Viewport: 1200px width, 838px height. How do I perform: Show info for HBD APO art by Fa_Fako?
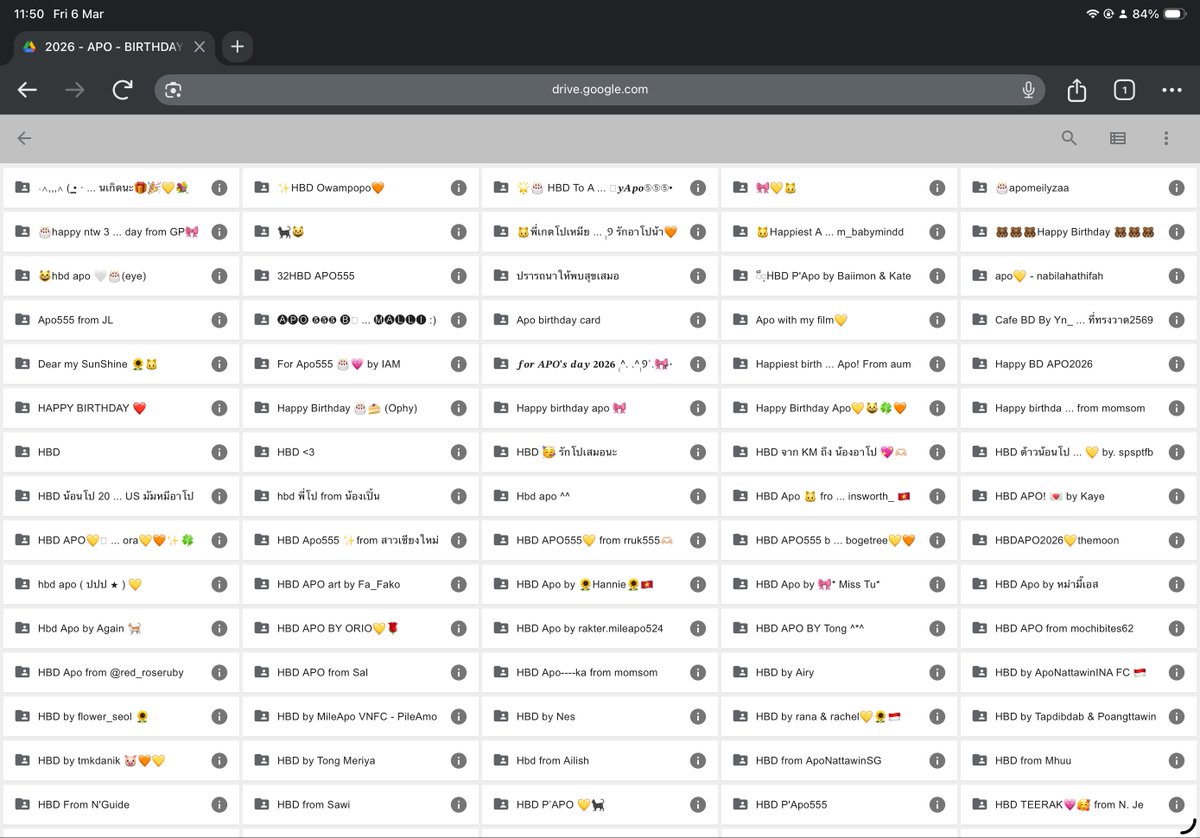(458, 584)
